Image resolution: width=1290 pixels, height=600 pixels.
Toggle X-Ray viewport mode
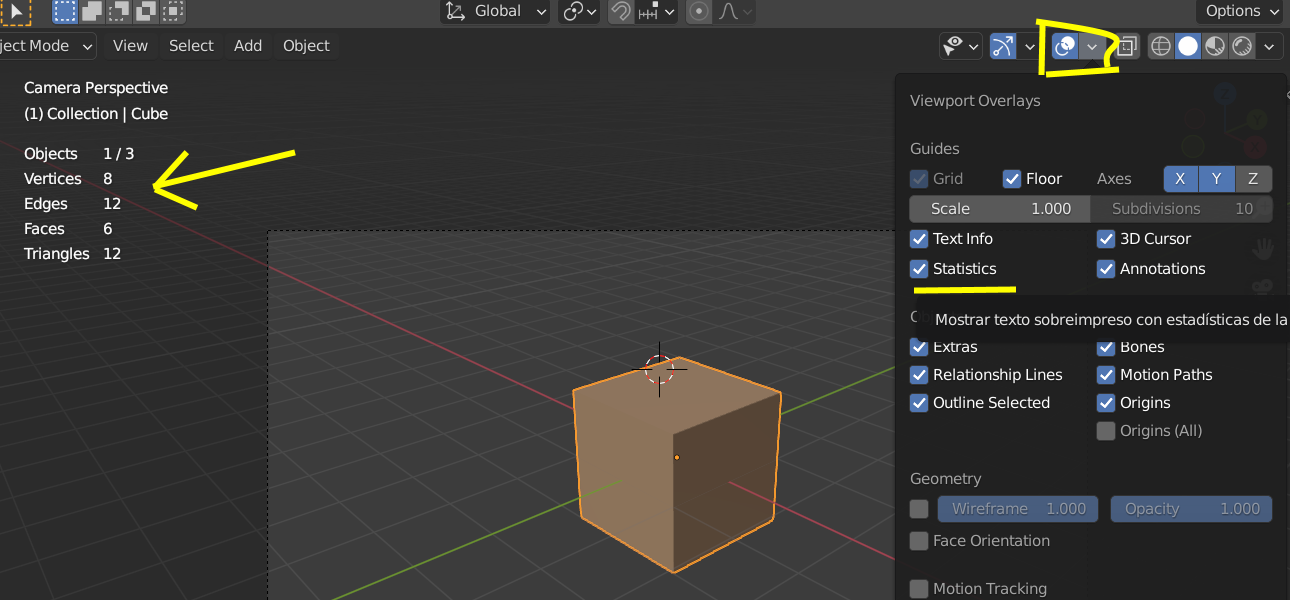1127,46
